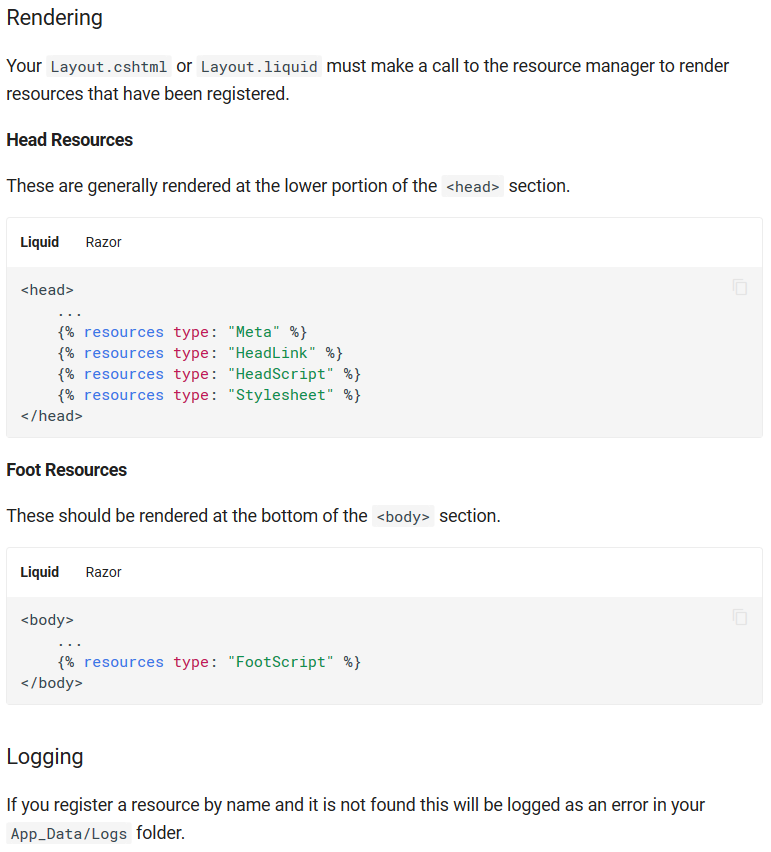Image resolution: width=771 pixels, height=852 pixels.
Task: Click the Layout.cshtml inline code
Action: pos(109,66)
